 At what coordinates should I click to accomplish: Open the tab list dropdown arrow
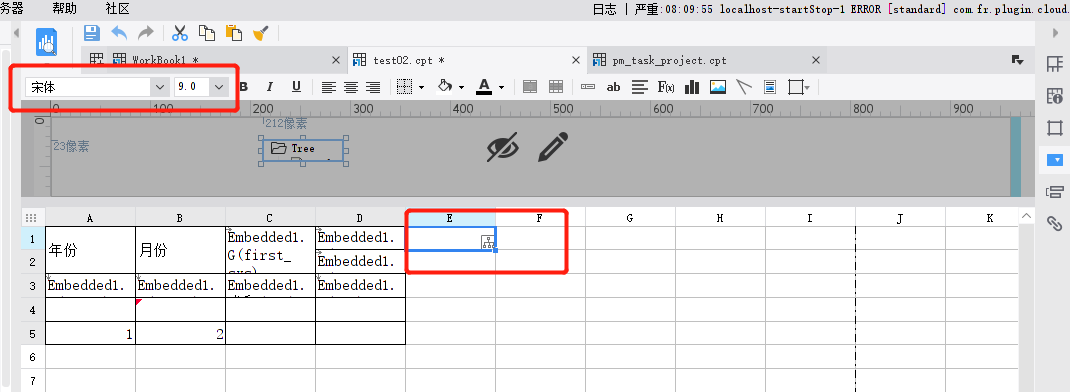(1018, 60)
